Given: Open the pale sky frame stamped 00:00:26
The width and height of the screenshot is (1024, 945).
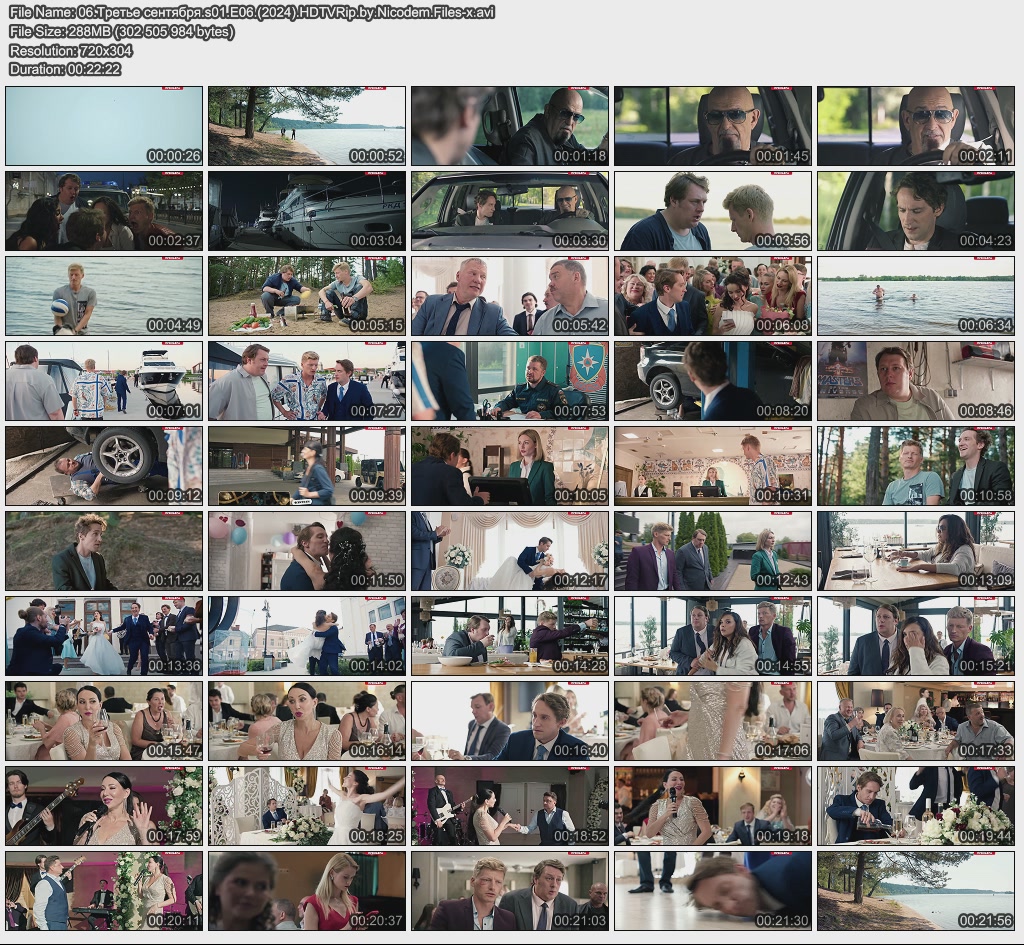Looking at the screenshot, I should [x=104, y=126].
